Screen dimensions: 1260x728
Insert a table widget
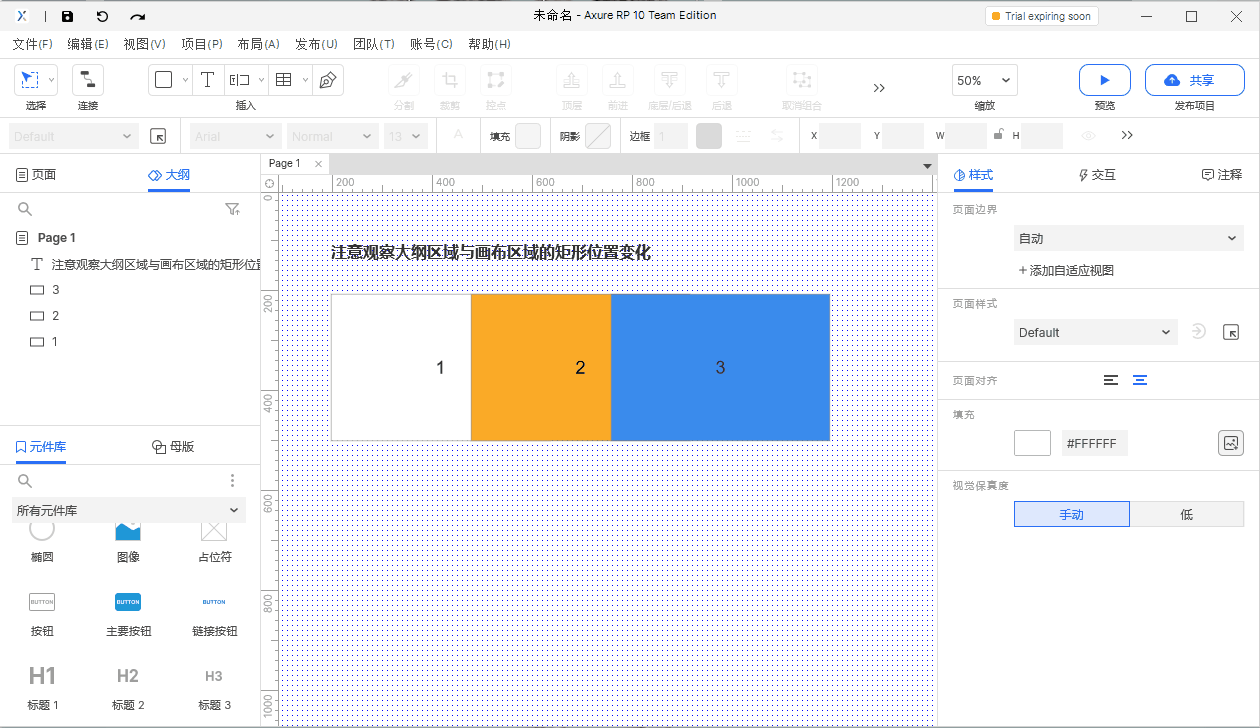coord(283,80)
